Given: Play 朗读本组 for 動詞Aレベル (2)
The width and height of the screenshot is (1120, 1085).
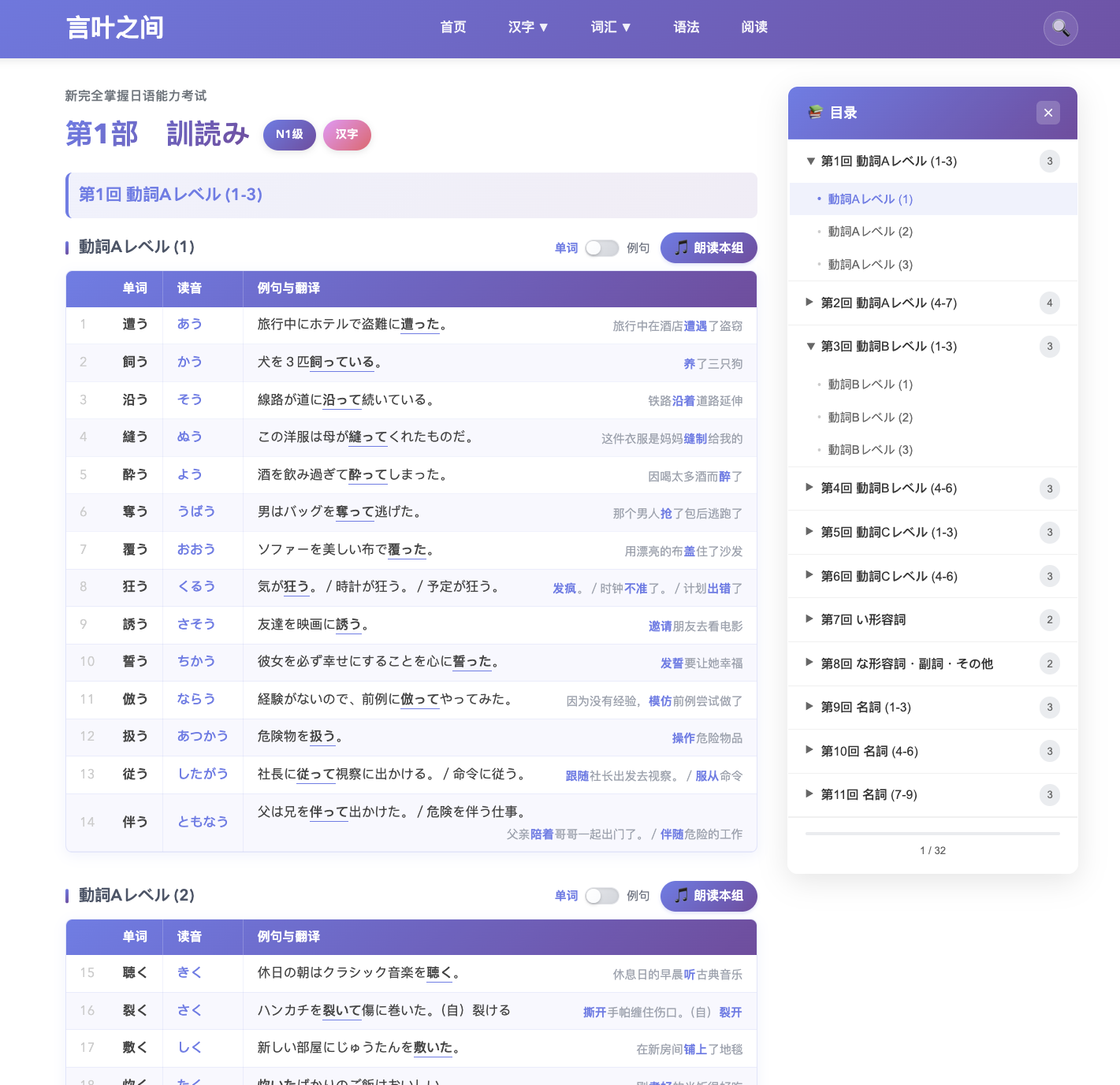Looking at the screenshot, I should click(709, 896).
